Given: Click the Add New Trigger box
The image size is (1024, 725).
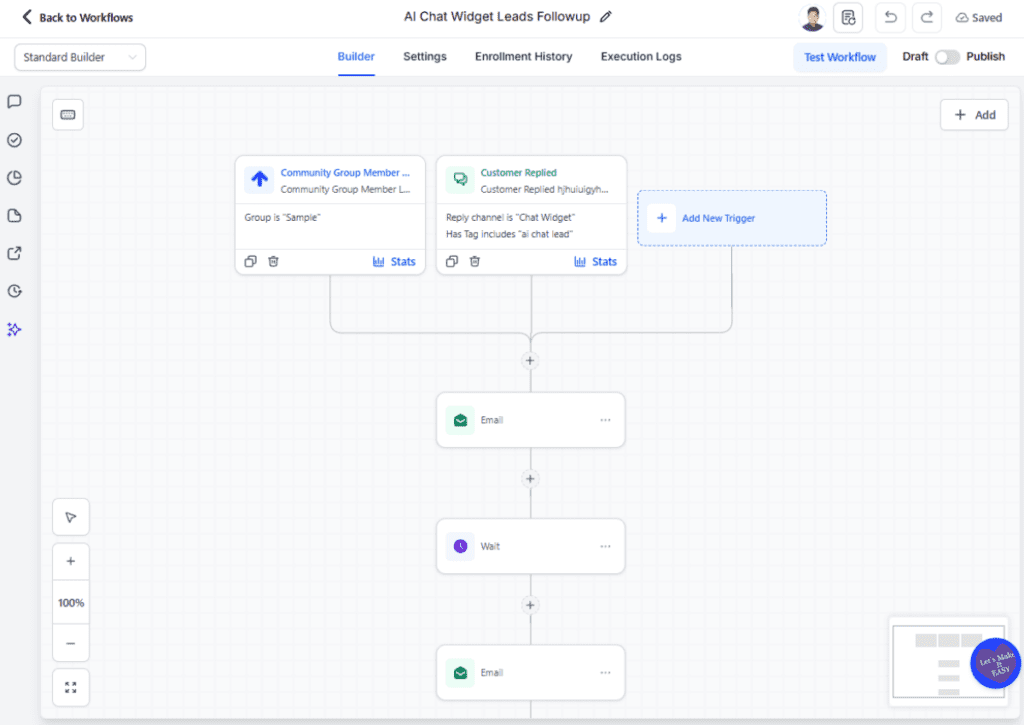Looking at the screenshot, I should tap(732, 218).
